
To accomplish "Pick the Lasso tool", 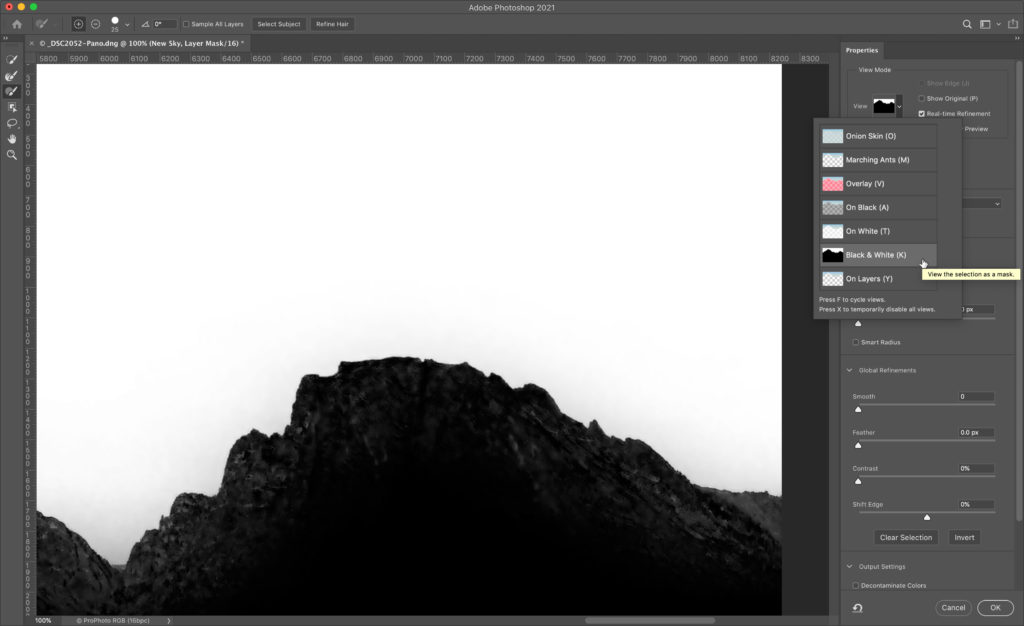I will coord(12,123).
